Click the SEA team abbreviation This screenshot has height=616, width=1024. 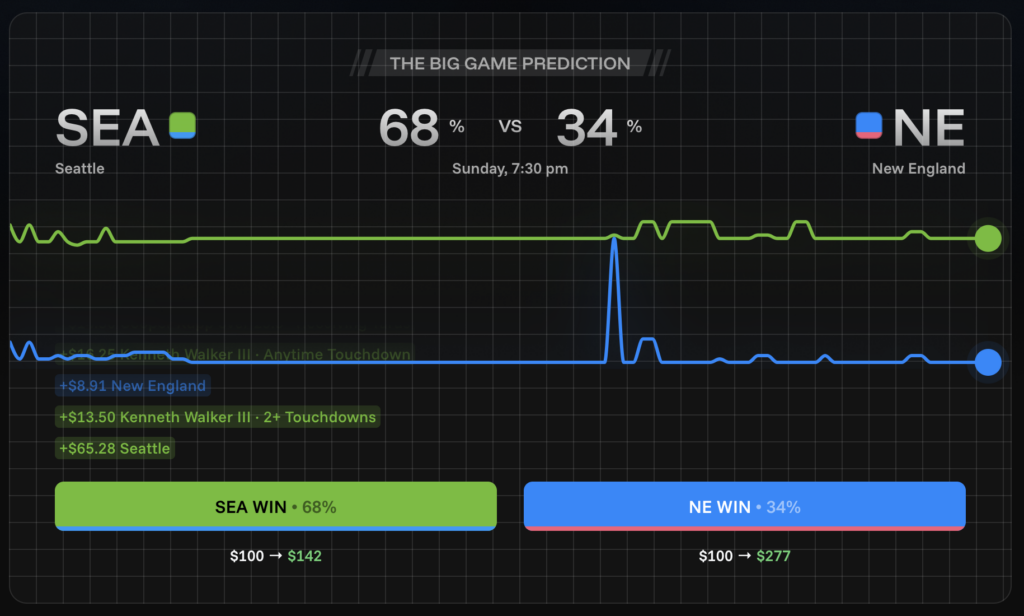107,128
